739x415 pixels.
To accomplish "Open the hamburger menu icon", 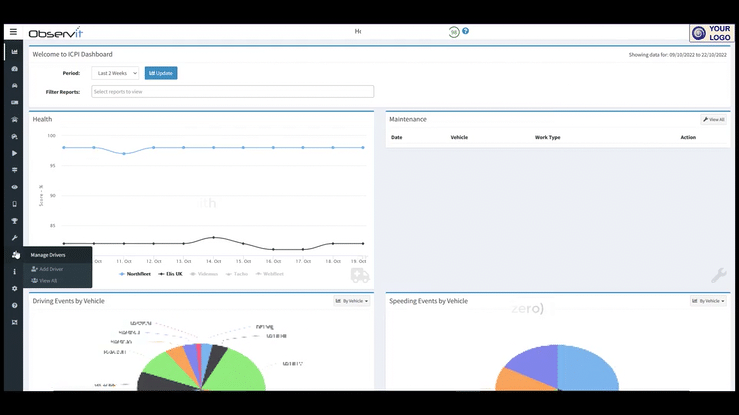I will coord(13,32).
